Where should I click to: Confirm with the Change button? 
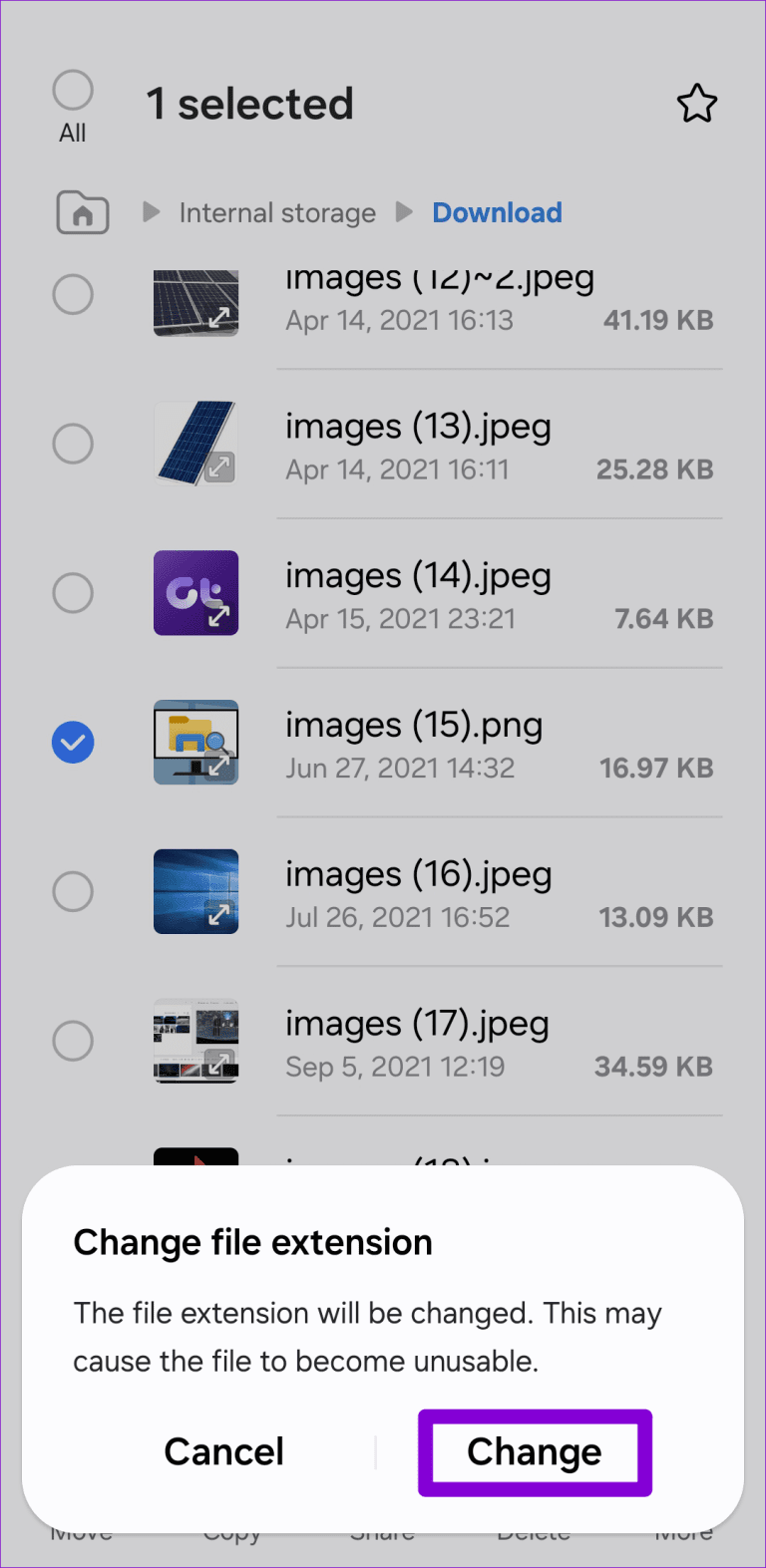tap(535, 1452)
